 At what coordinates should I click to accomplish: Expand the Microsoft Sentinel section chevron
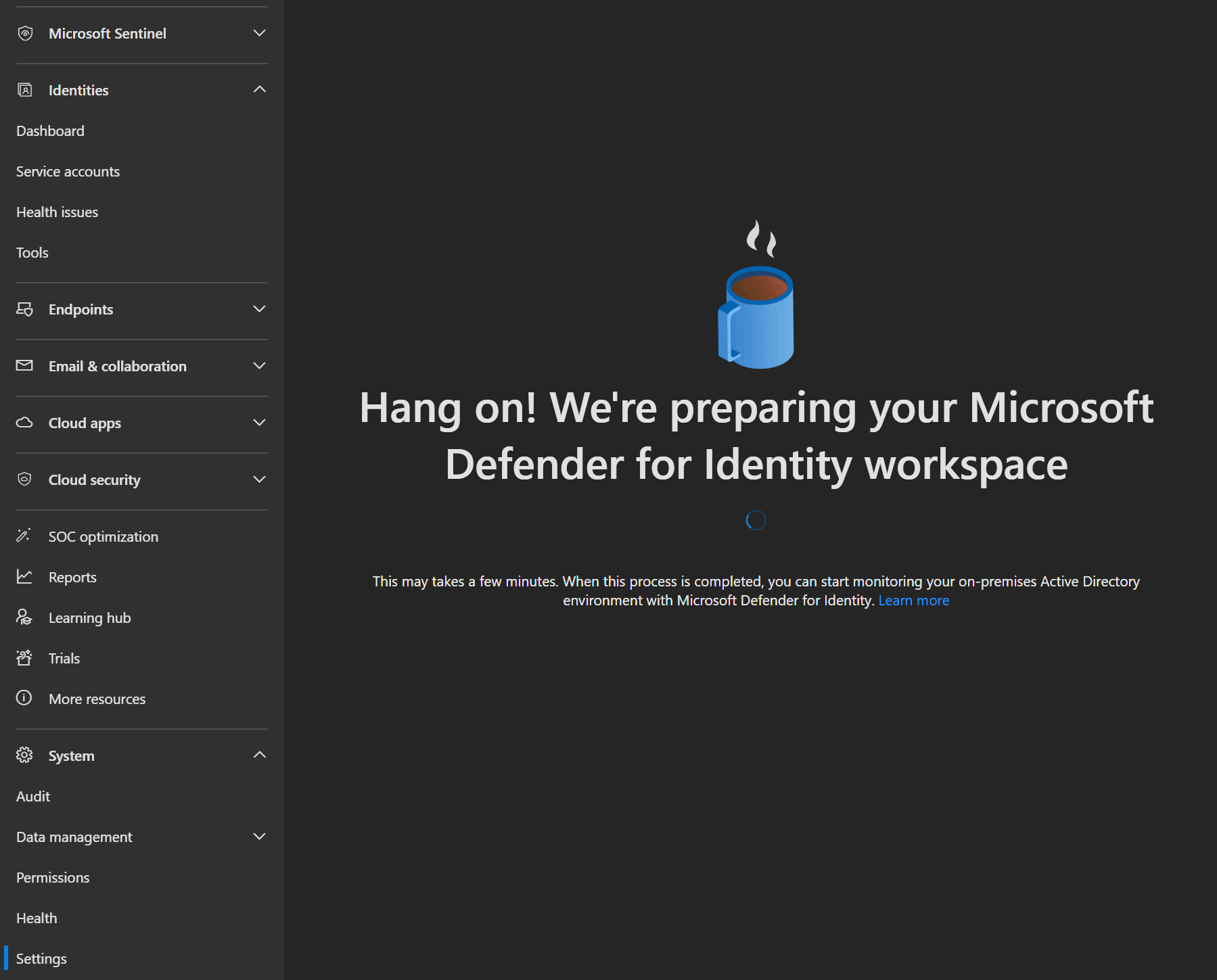tap(259, 33)
